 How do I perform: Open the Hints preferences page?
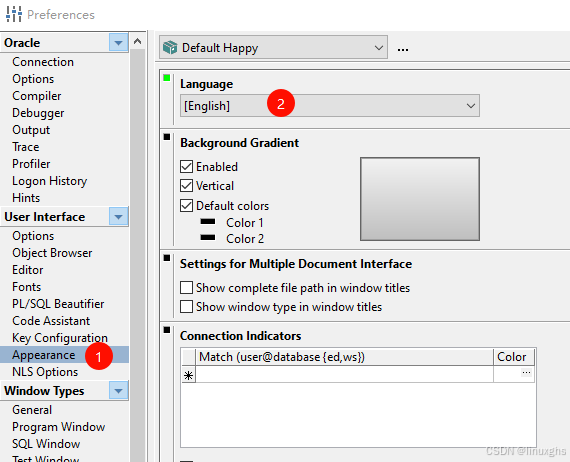[26, 198]
